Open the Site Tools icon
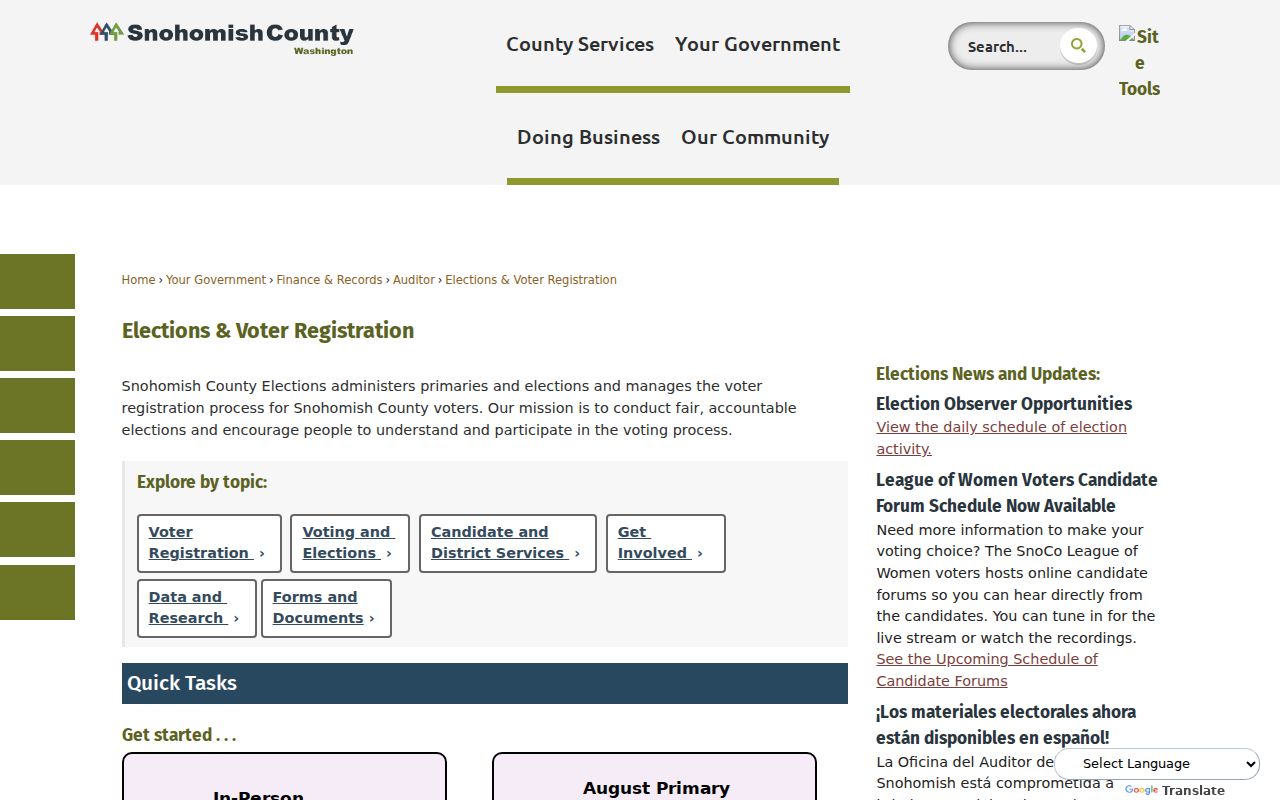The image size is (1280, 800). (1139, 62)
